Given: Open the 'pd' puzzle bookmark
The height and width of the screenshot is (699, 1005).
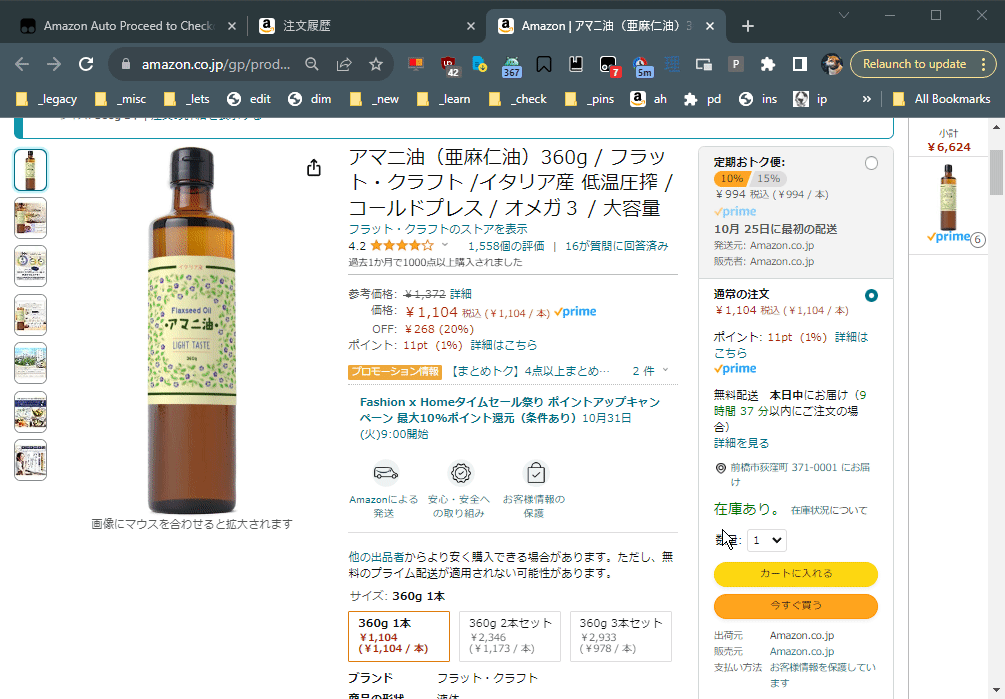Looking at the screenshot, I should [702, 99].
